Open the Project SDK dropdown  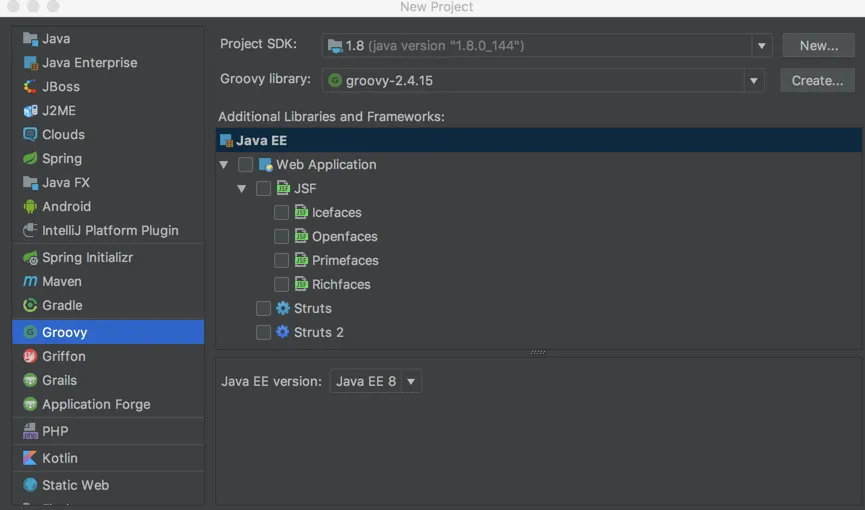762,45
